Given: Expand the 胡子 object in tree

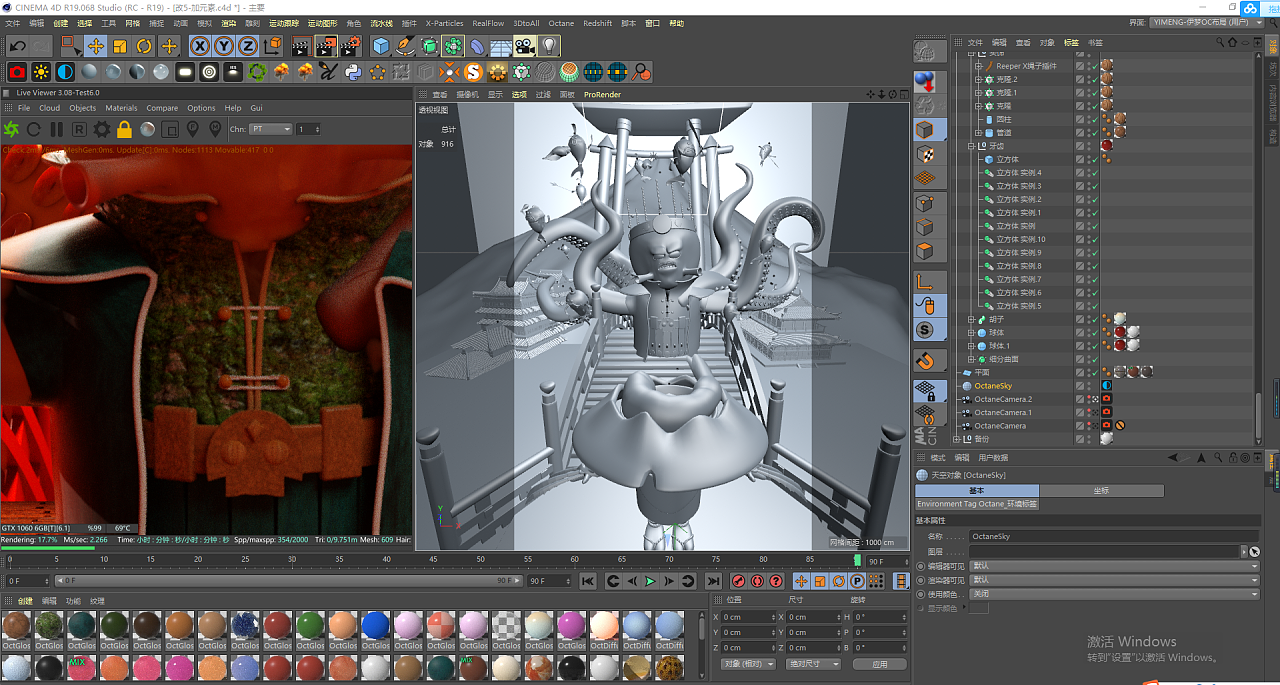Looking at the screenshot, I should pos(971,319).
